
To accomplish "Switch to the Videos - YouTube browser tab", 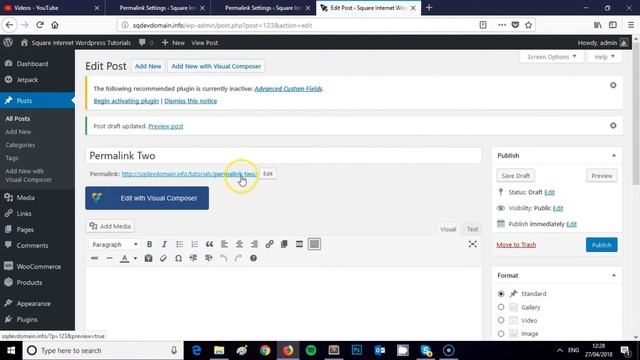I will (x=52, y=8).
